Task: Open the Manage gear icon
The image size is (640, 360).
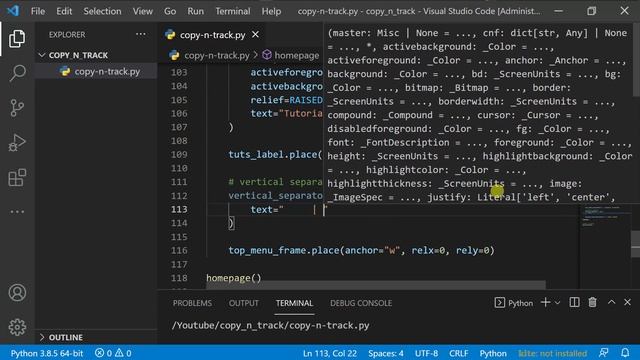Action: pos(17,327)
